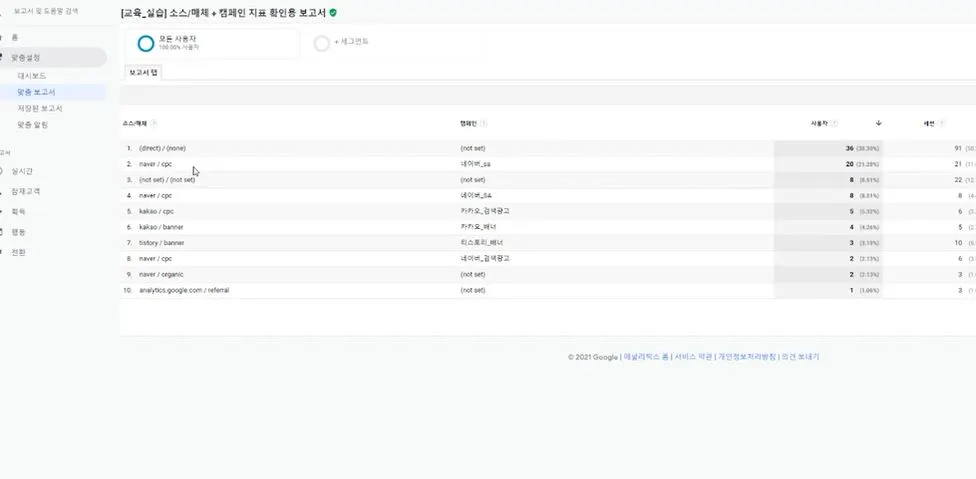The width and height of the screenshot is (976, 479).
Task: Click (direct) / (none) in row 1
Action: tap(162, 148)
